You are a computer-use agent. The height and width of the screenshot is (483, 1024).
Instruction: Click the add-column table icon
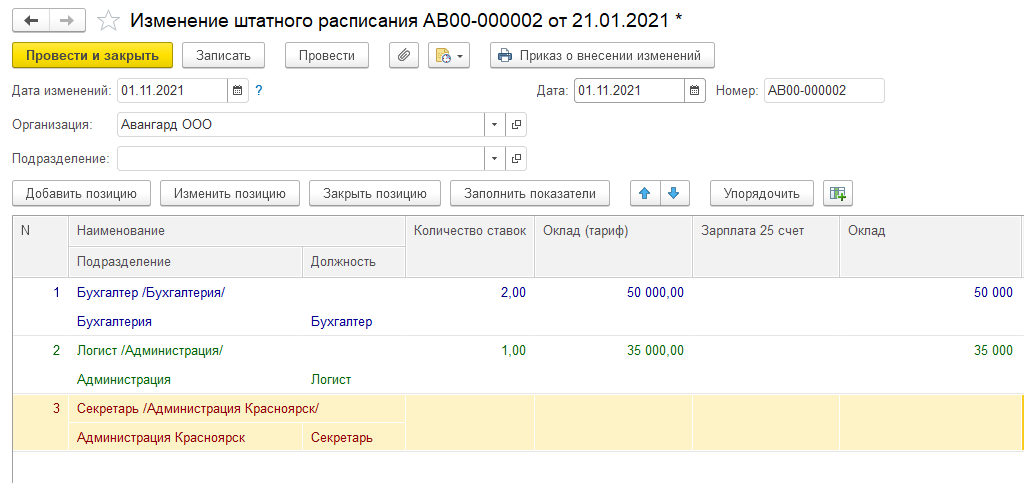(837, 193)
